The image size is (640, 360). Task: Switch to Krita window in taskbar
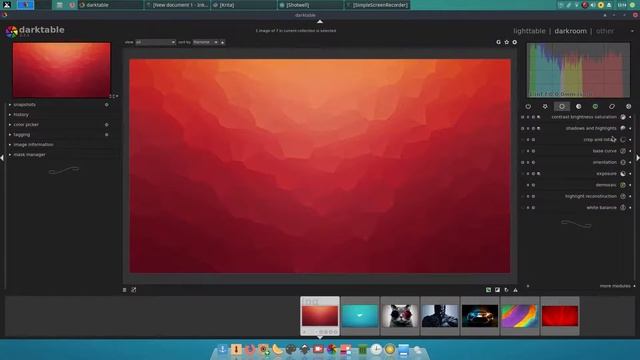pos(243,5)
